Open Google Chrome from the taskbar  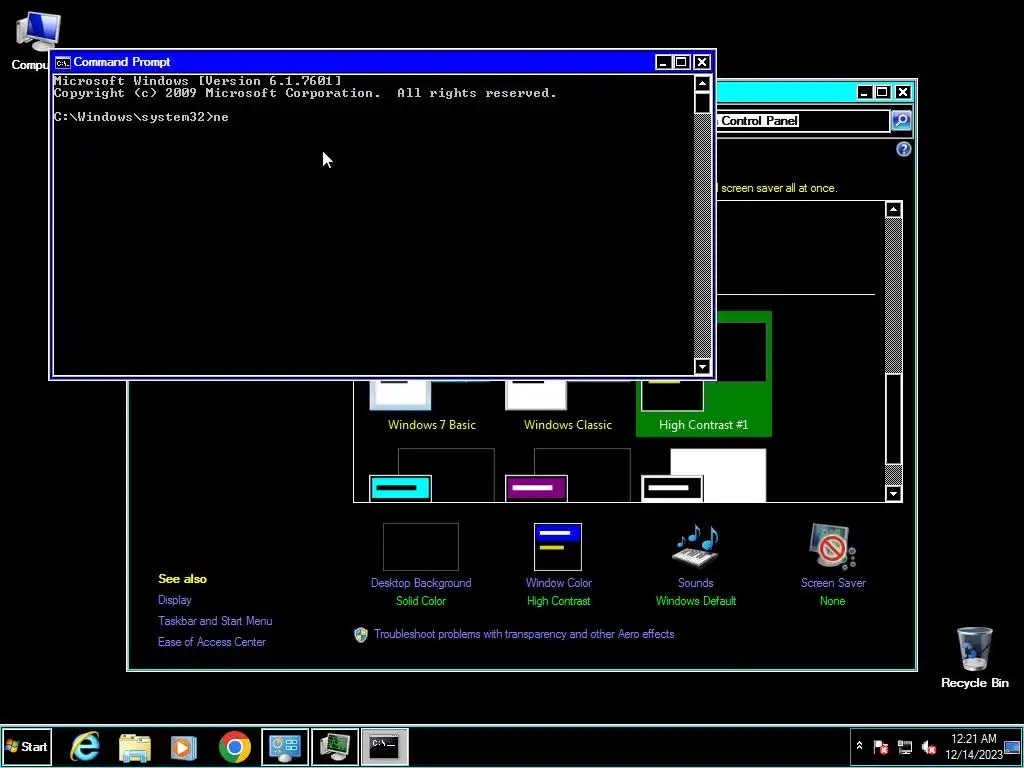(x=234, y=747)
